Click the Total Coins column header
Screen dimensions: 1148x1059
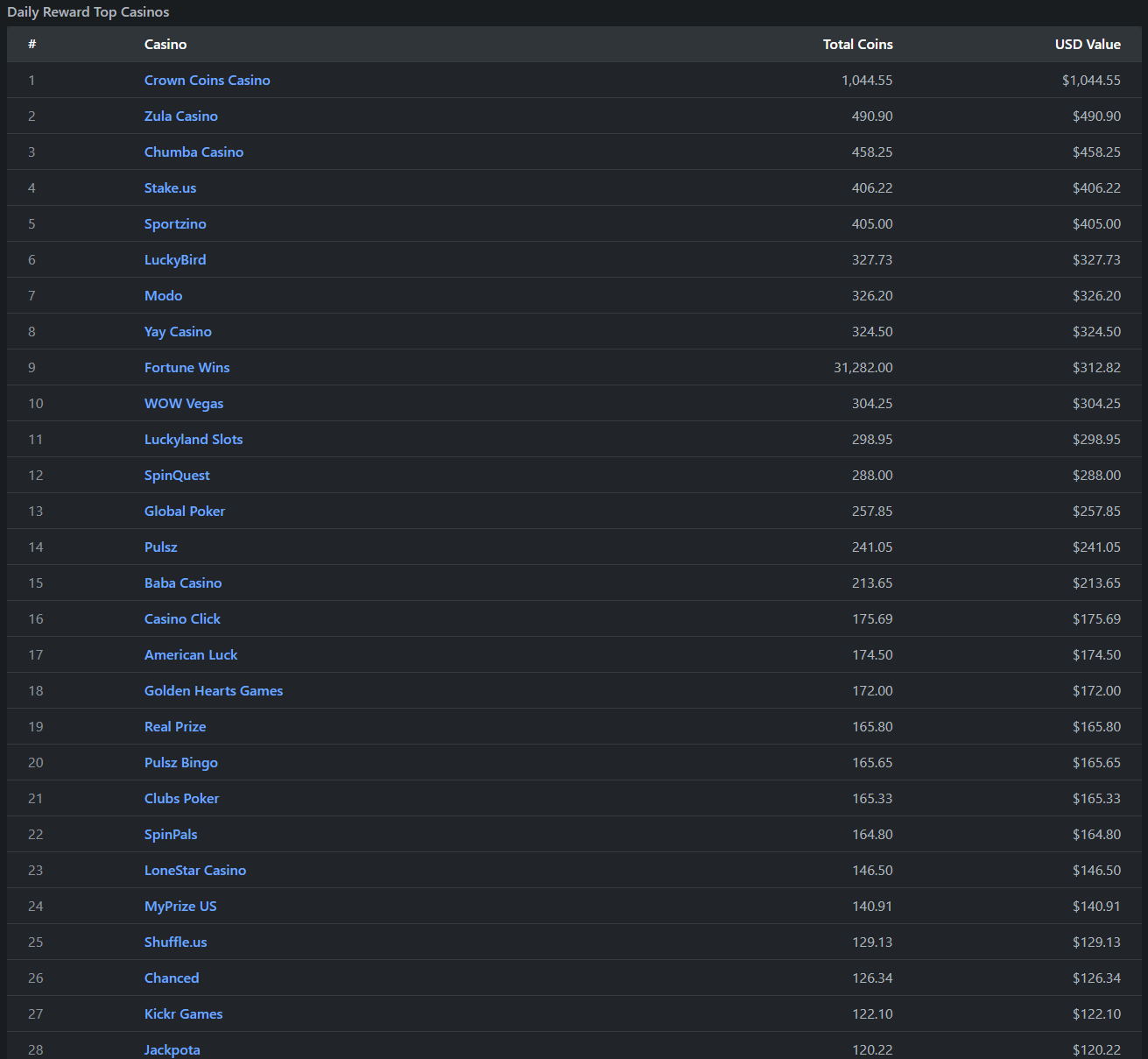(x=858, y=44)
